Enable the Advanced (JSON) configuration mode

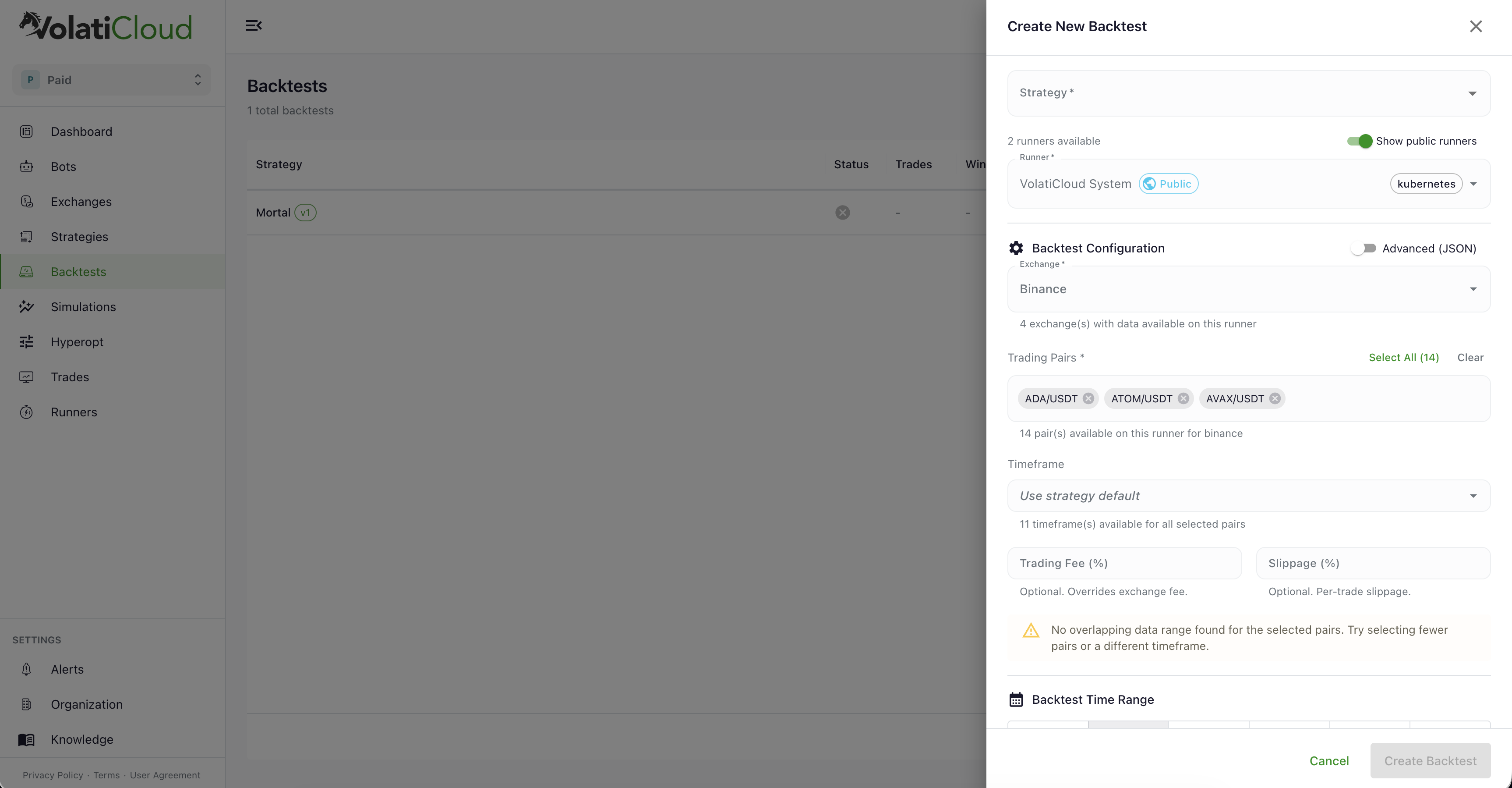(1364, 248)
